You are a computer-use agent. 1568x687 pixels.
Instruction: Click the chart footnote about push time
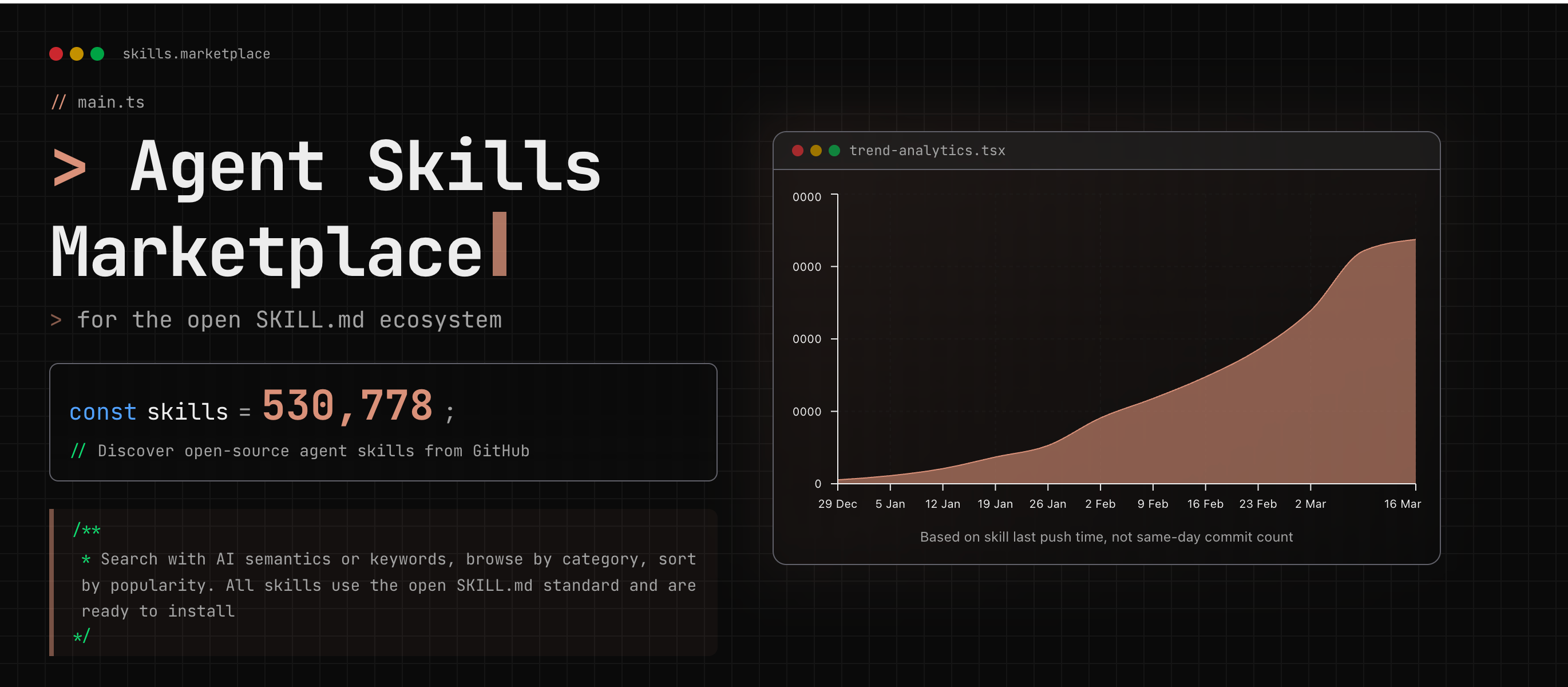coord(1106,536)
